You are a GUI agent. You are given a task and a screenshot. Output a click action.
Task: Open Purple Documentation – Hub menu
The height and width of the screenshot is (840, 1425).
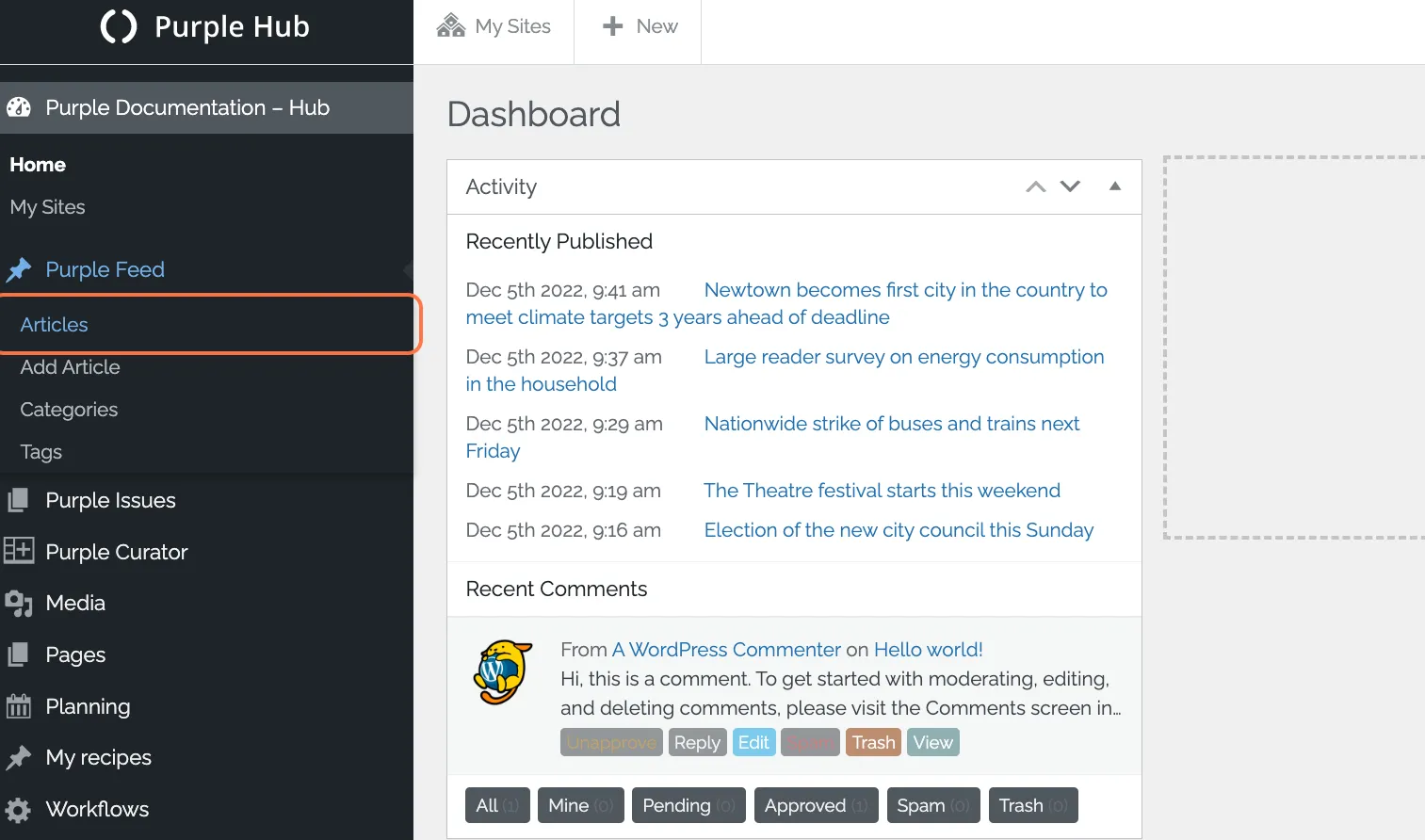click(206, 107)
